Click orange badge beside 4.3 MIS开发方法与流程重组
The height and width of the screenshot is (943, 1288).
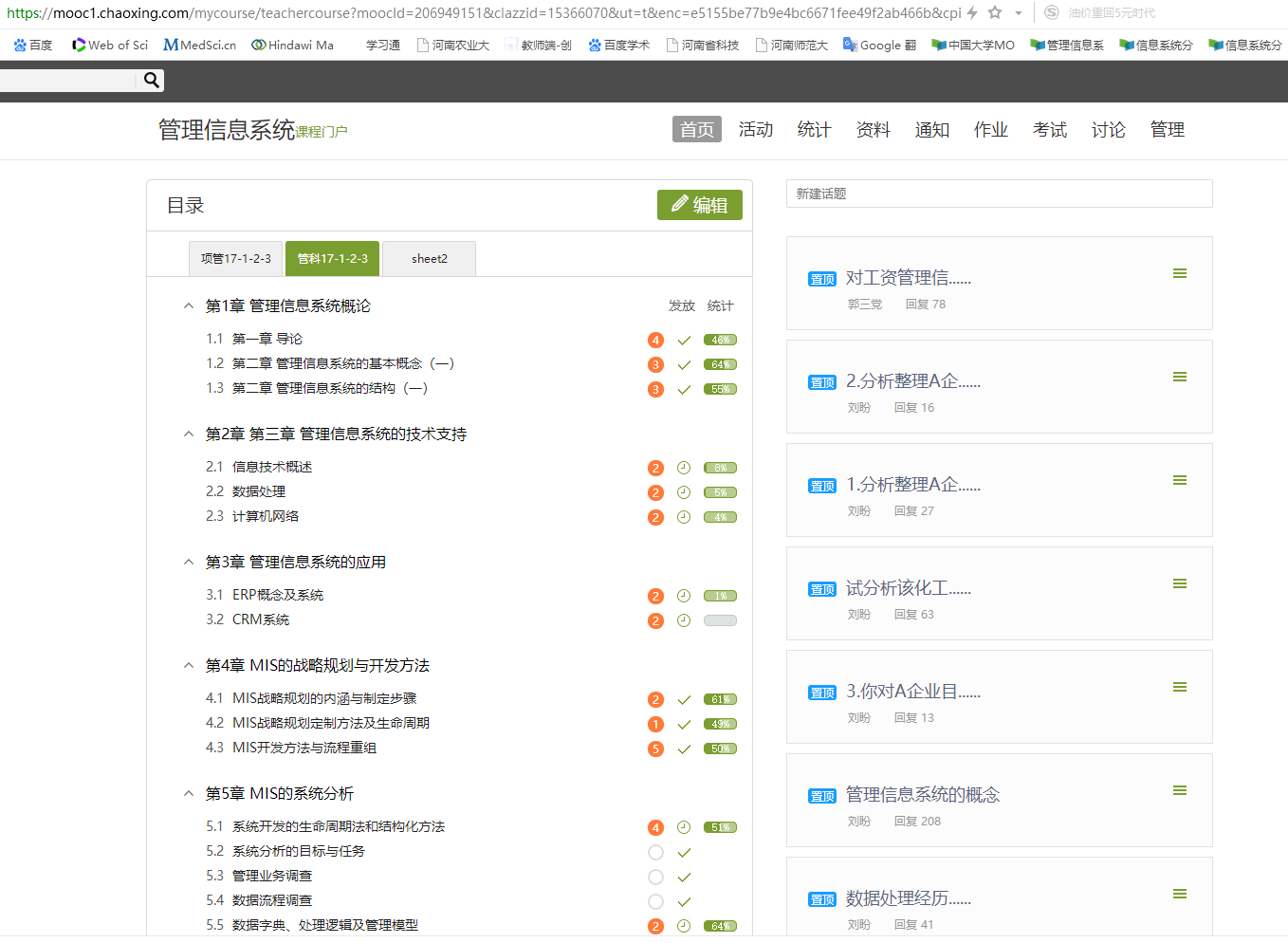click(x=655, y=749)
